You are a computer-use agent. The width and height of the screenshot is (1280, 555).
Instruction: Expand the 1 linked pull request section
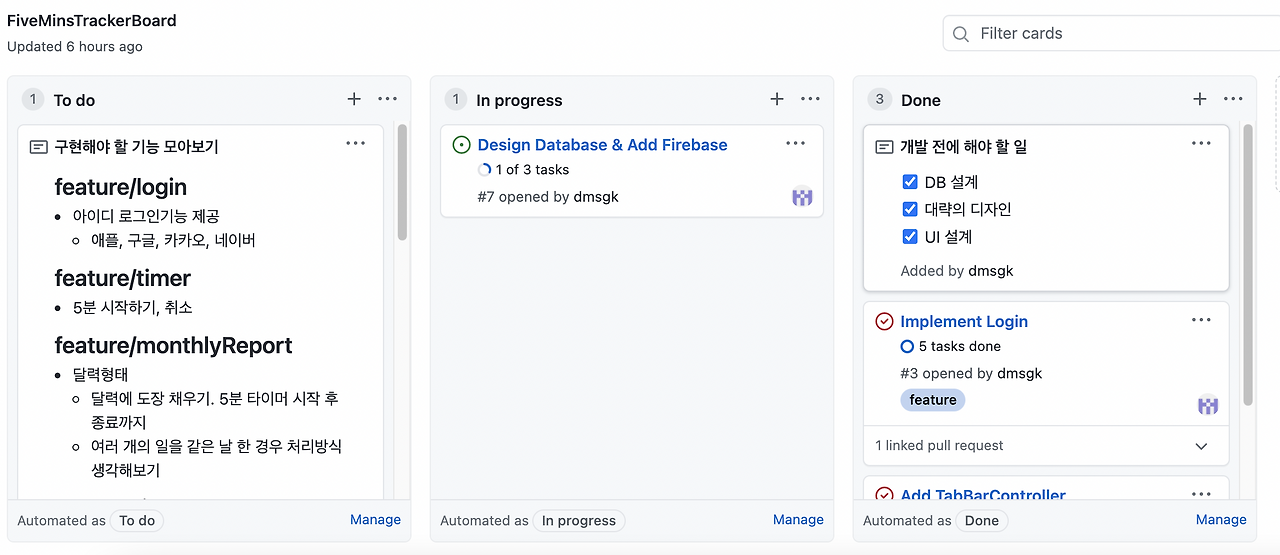pyautogui.click(x=1202, y=446)
